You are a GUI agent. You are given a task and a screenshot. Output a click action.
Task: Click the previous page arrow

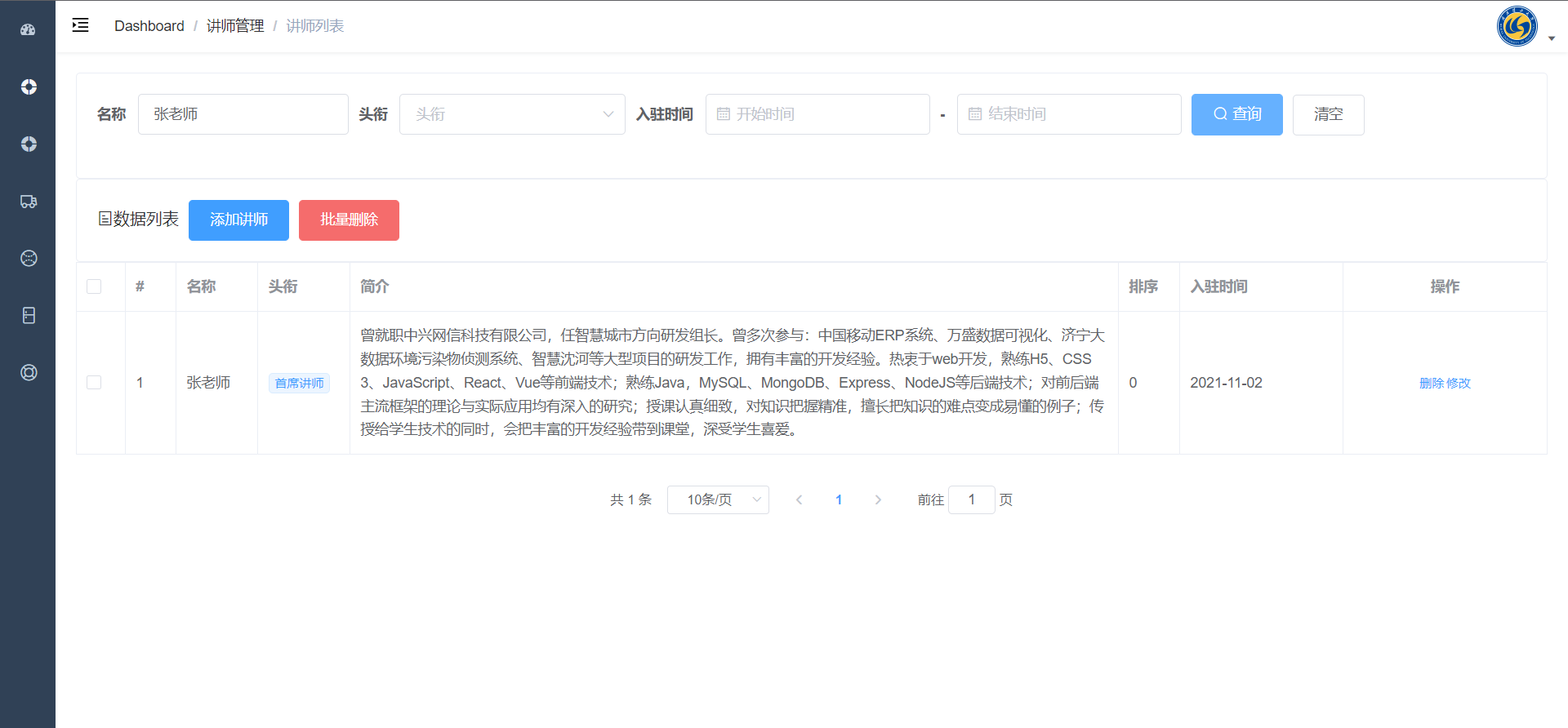(799, 499)
